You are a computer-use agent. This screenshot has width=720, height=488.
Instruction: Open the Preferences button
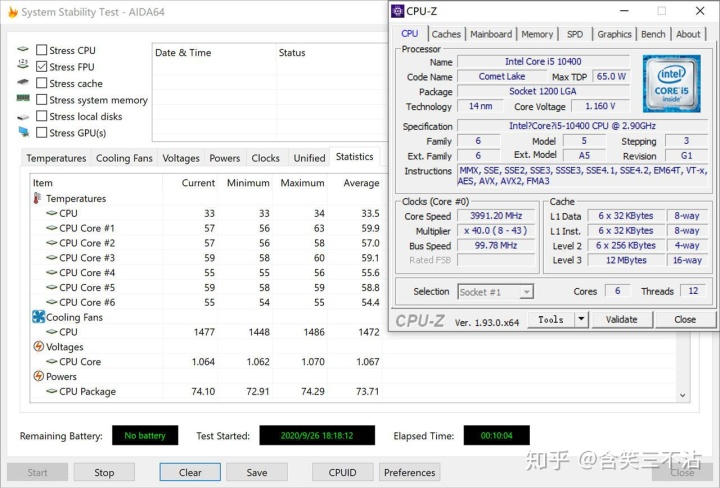[x=410, y=472]
